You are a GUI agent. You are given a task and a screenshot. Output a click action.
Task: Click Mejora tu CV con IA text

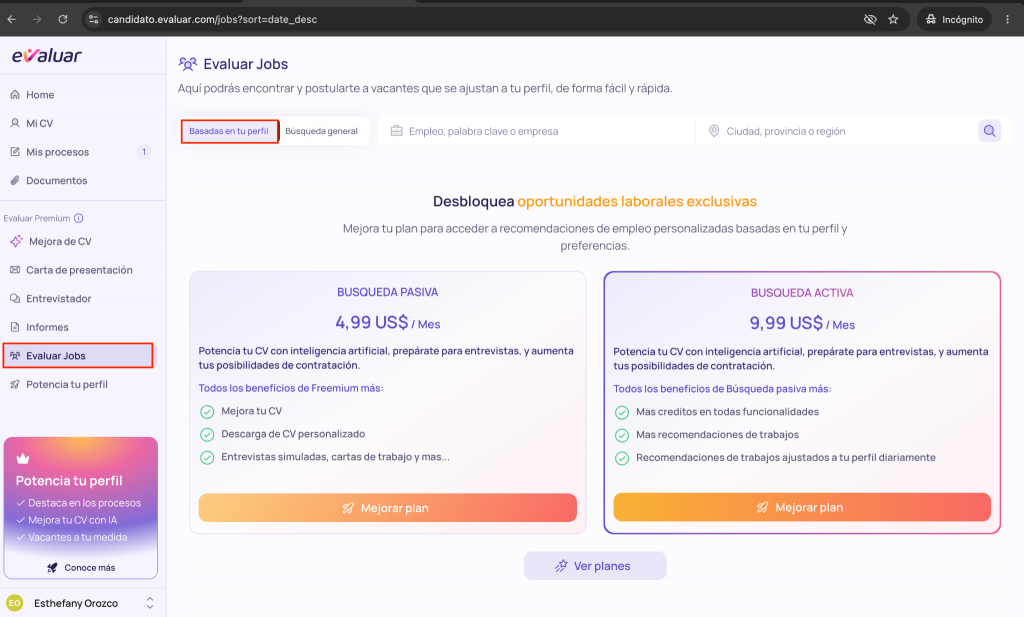tap(72, 520)
